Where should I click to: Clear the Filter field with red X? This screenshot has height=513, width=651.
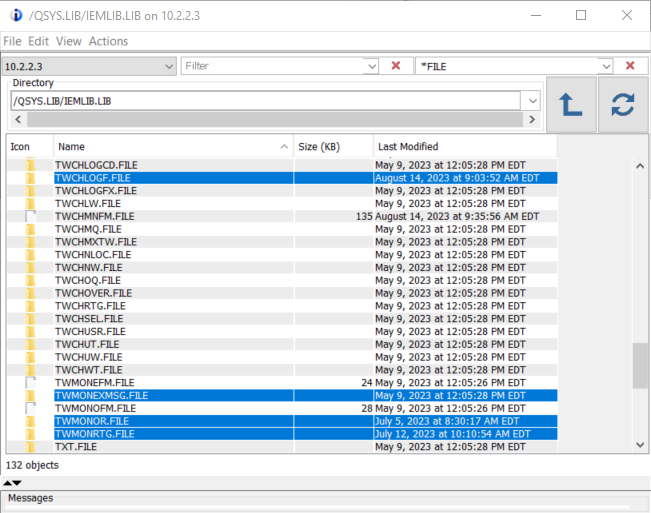pos(396,66)
